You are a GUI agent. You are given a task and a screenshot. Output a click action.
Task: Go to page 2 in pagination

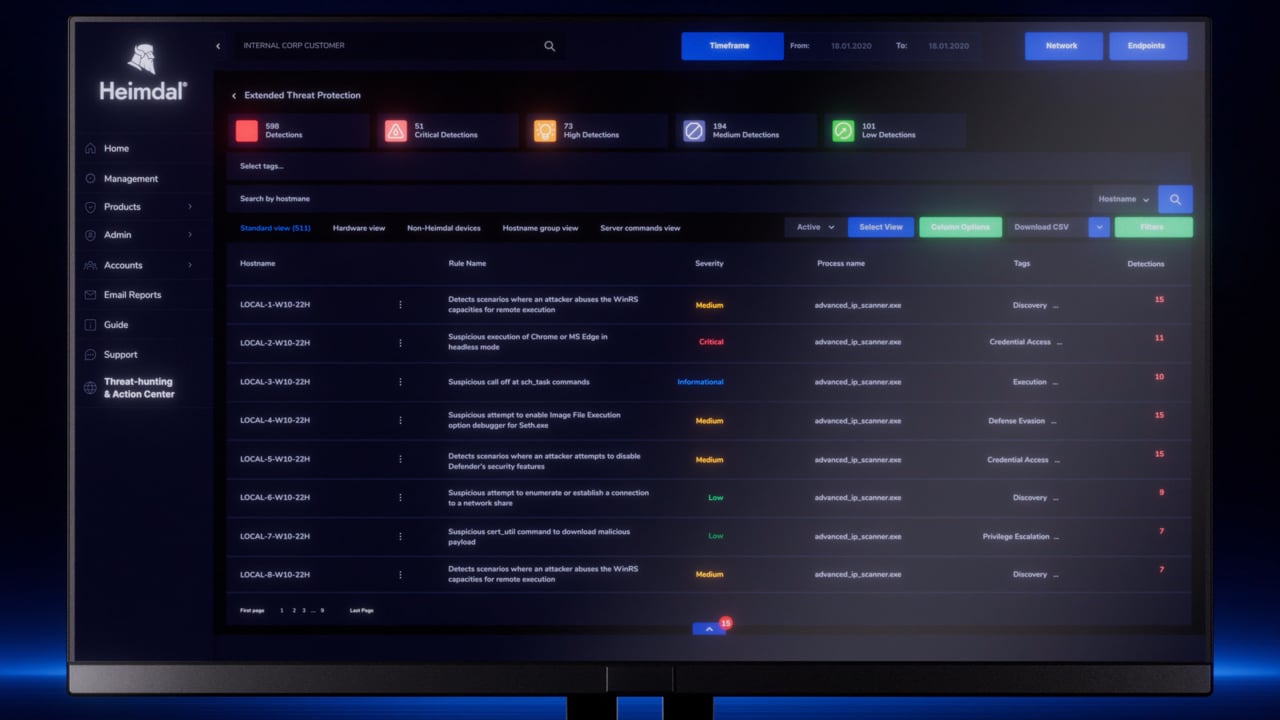(293, 610)
